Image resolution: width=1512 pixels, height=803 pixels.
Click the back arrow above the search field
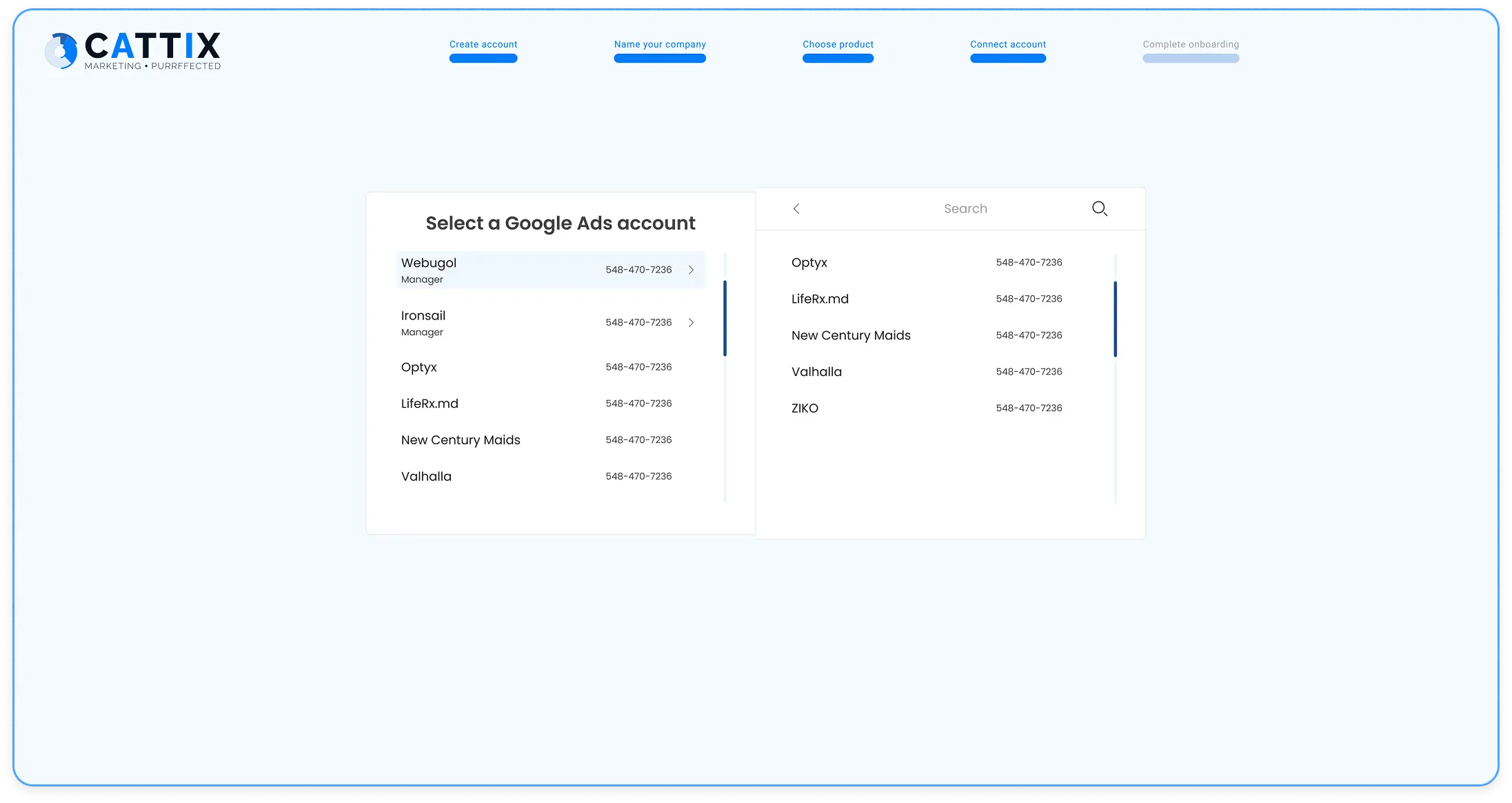click(796, 208)
